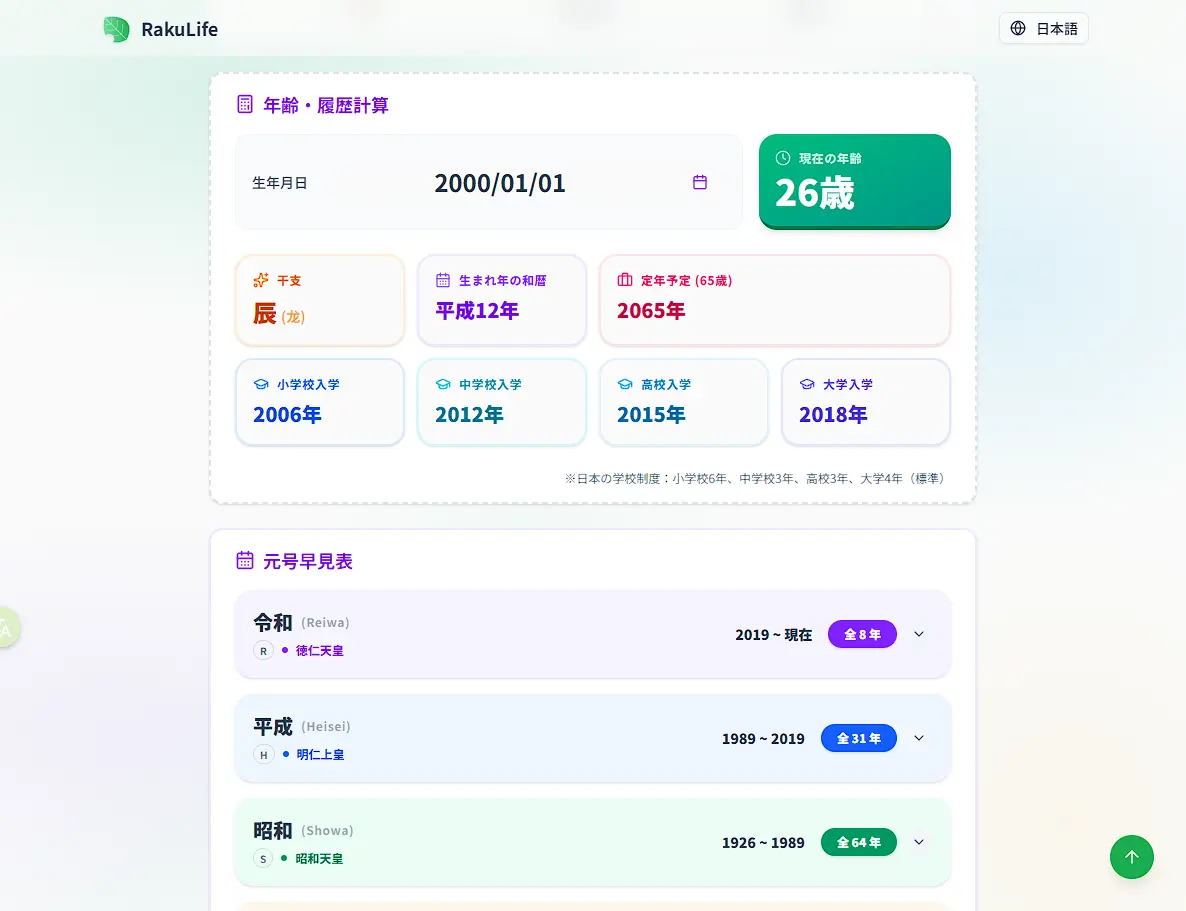Select the 大学入学 2018年 card
Viewport: 1186px width, 911px height.
tap(865, 402)
